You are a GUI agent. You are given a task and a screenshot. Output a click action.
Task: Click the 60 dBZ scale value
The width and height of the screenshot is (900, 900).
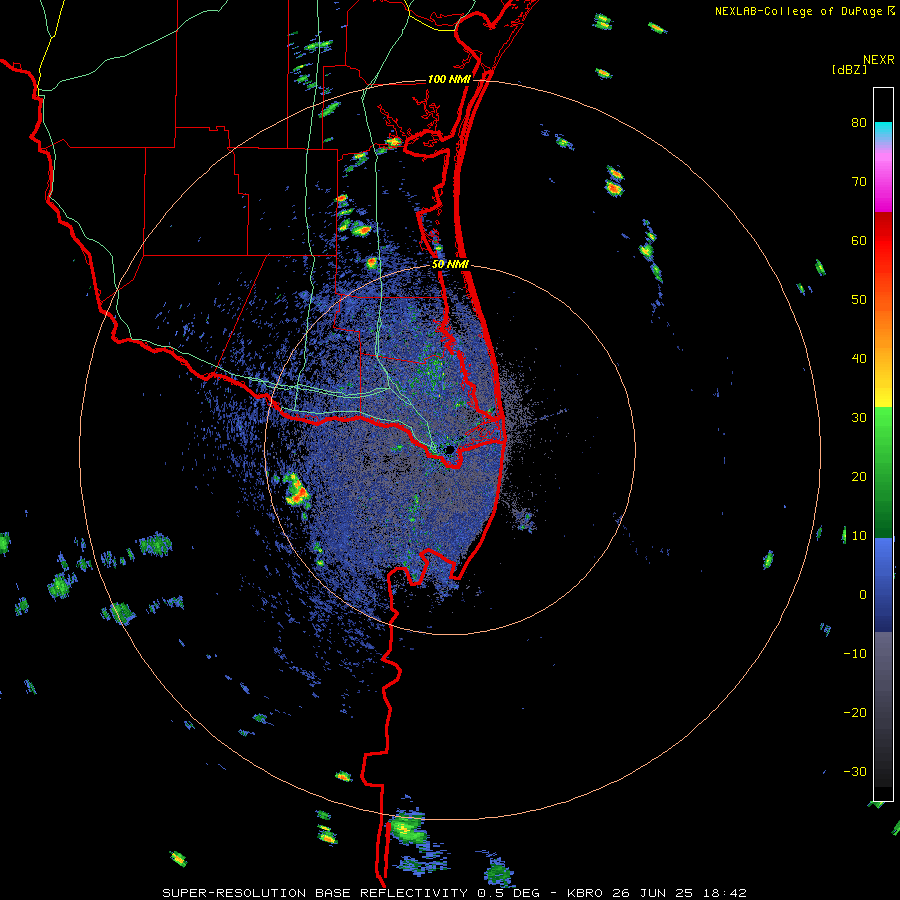tap(859, 241)
